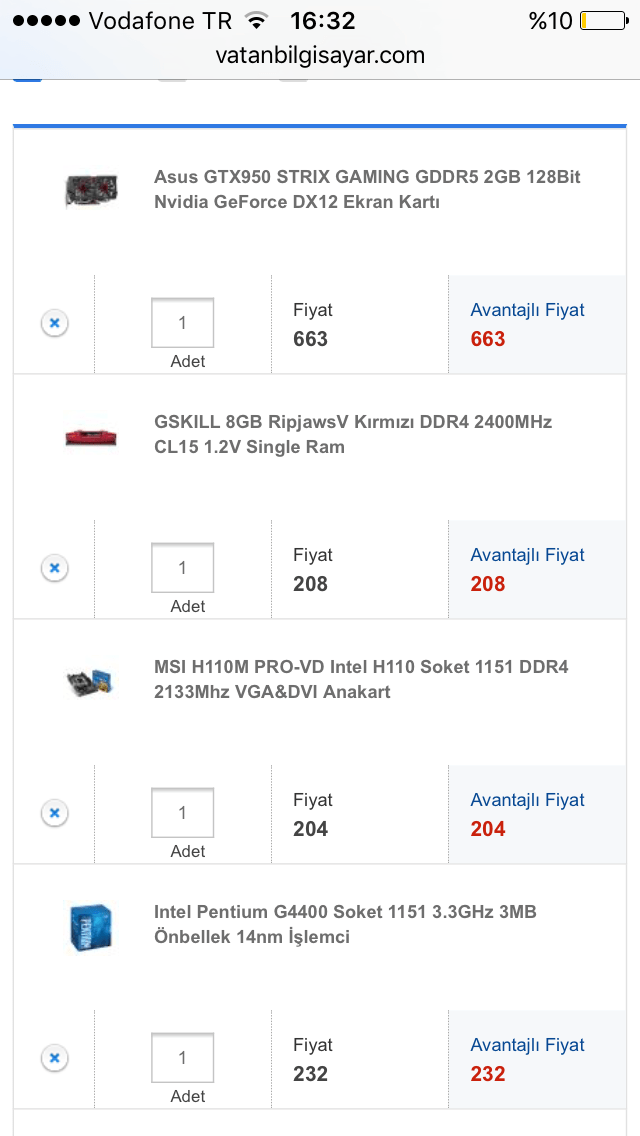Edit quantity field for Intel Pentium G4400
Viewport: 640px width, 1136px height.
[182, 1058]
